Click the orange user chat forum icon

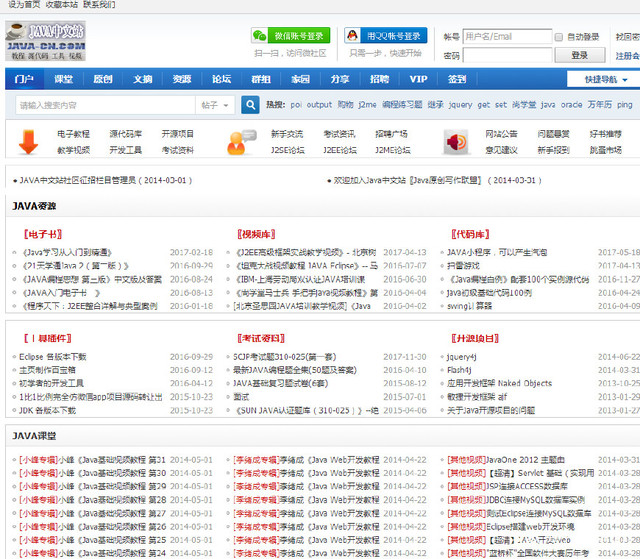[241, 142]
